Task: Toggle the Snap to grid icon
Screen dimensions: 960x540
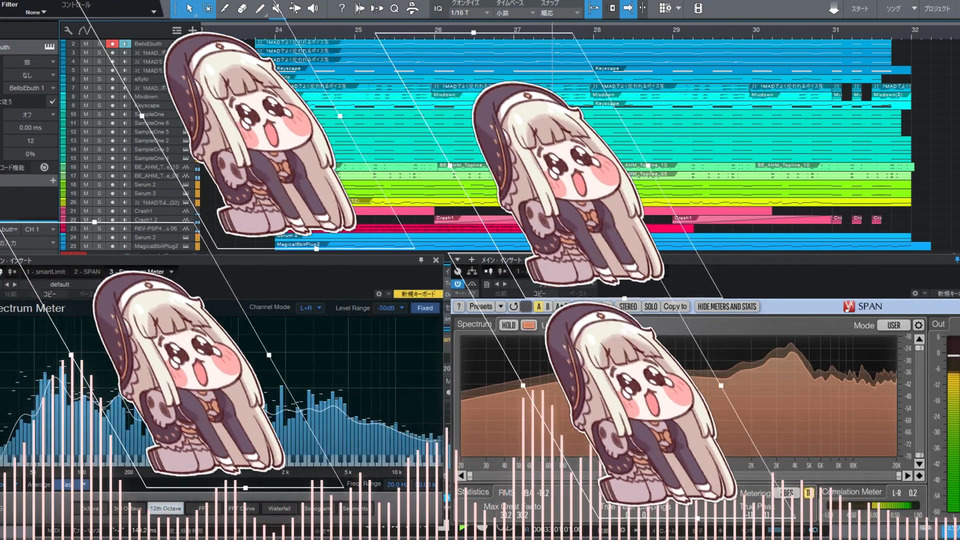Action: pyautogui.click(x=593, y=9)
